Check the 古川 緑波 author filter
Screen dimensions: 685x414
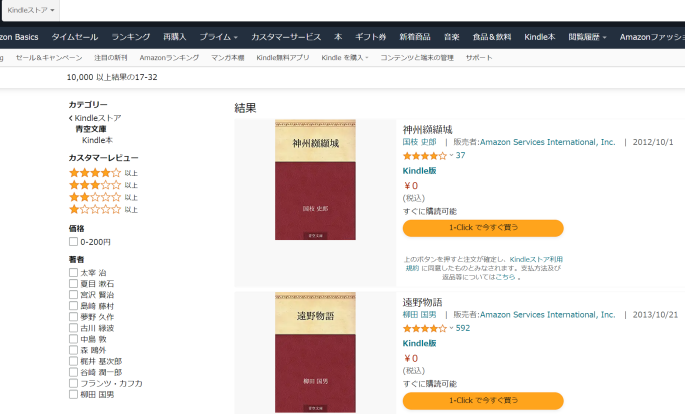(73, 328)
